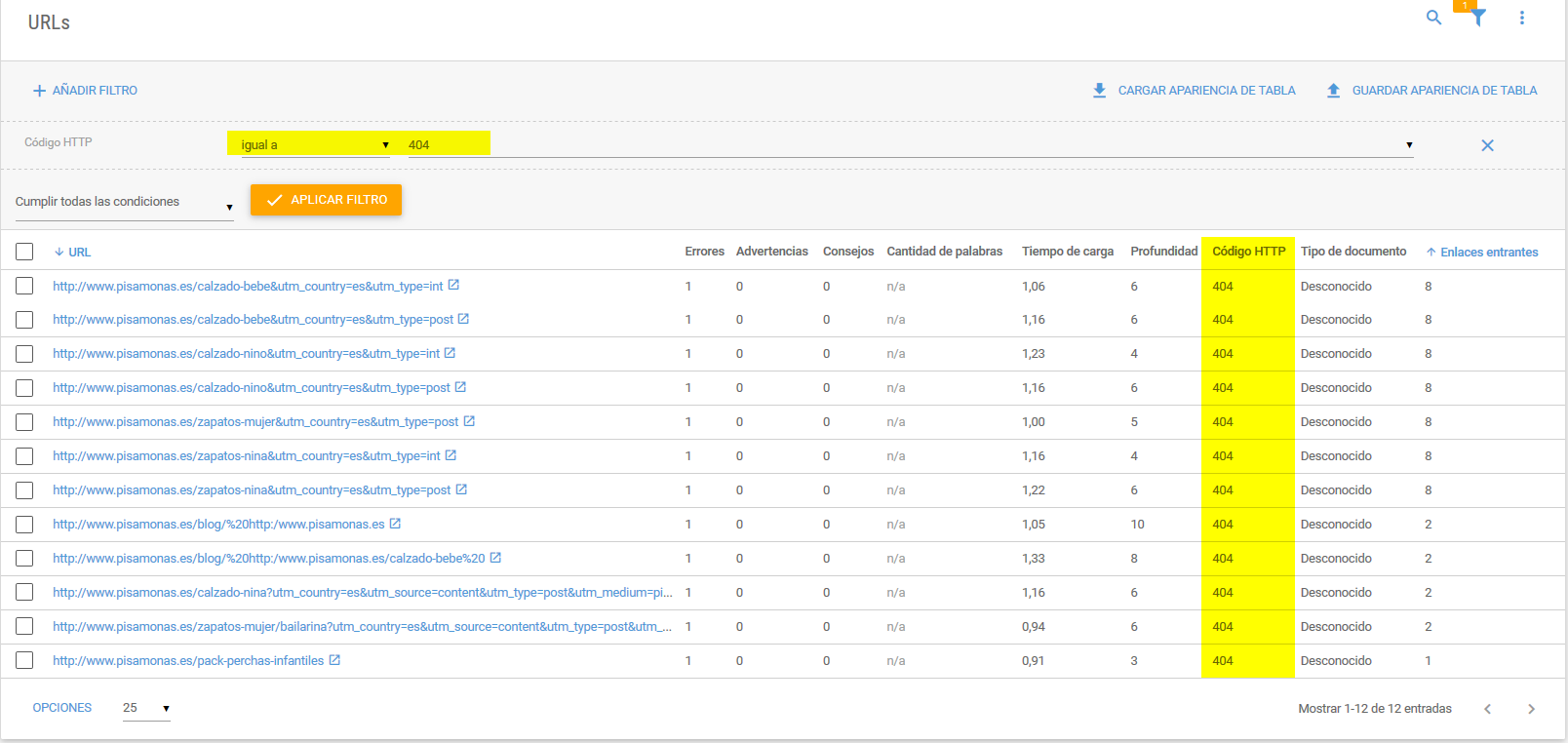Viewport: 1568px width, 743px height.
Task: Check the zapatos-nina type=int row checkbox
Action: tap(24, 456)
